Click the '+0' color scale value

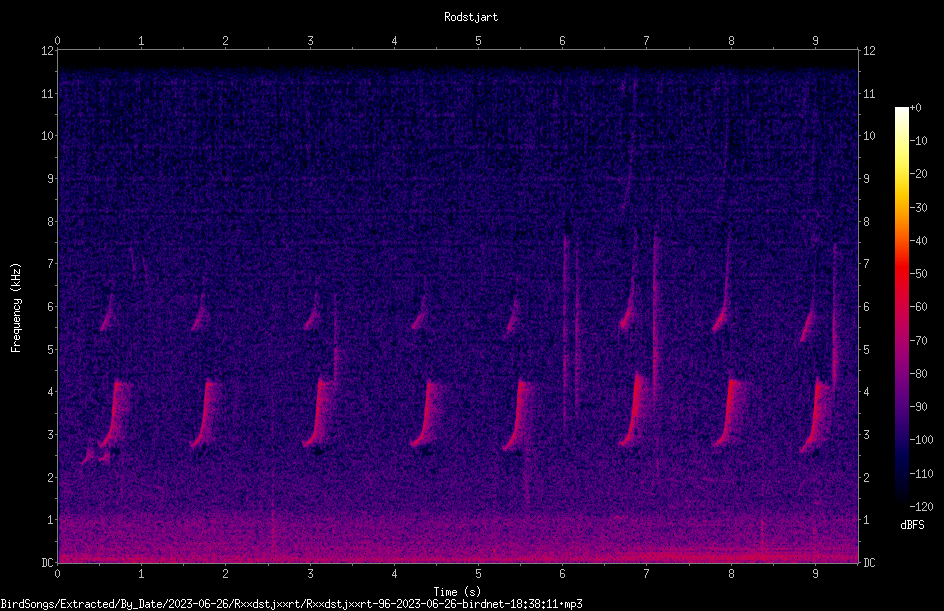point(916,108)
